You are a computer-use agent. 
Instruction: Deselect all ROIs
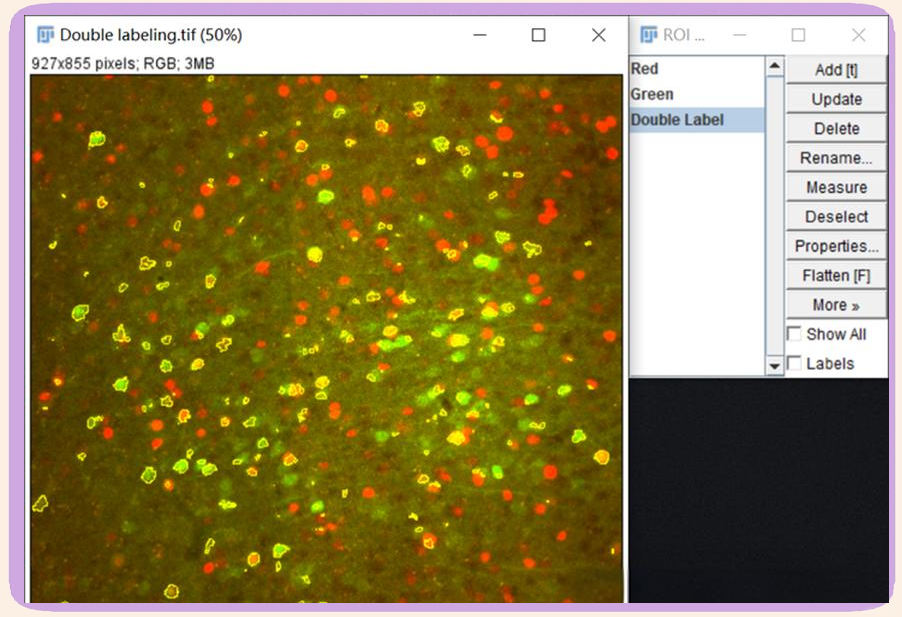[835, 216]
